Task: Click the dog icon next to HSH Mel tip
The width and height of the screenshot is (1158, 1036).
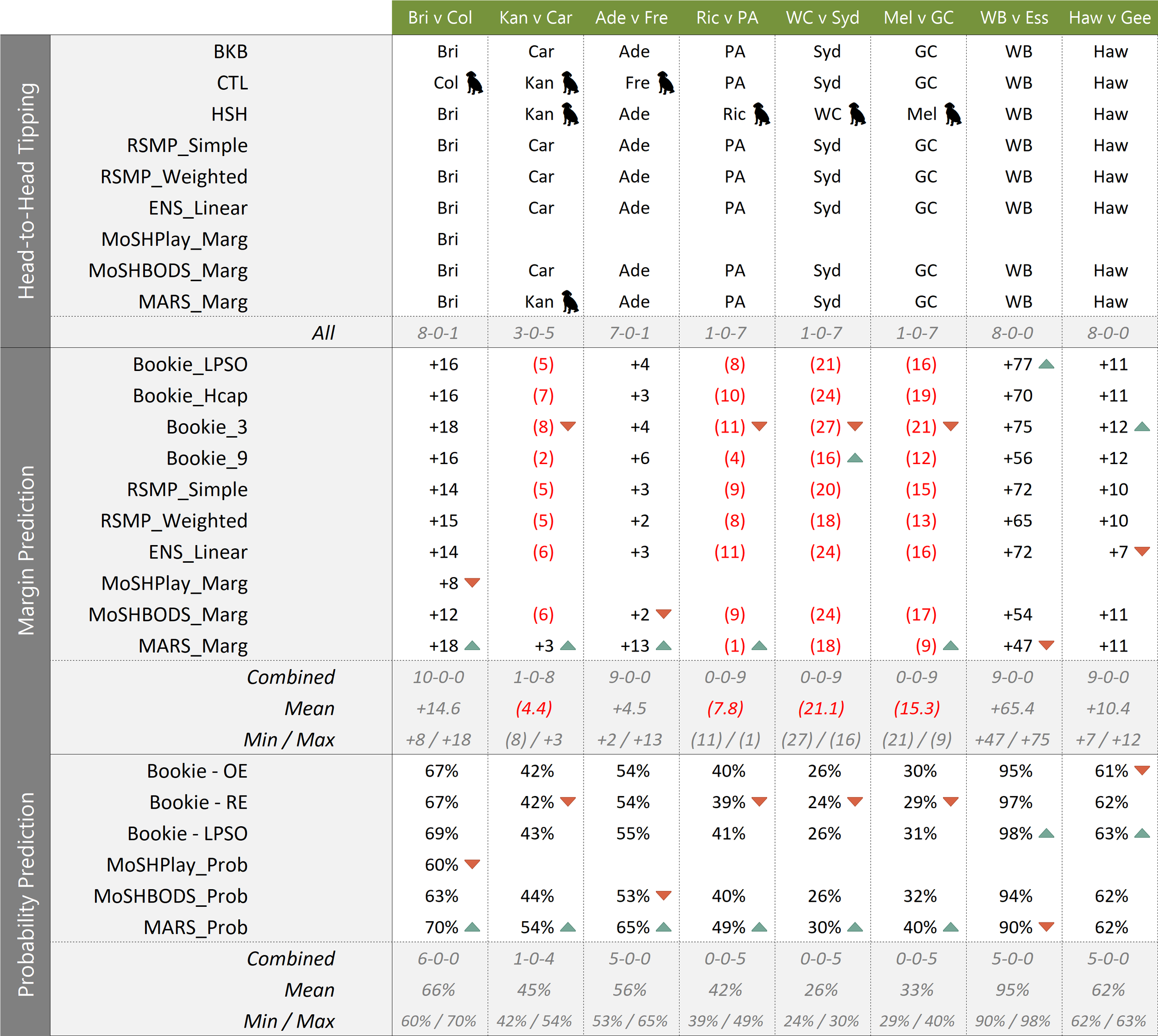Action: click(x=952, y=114)
